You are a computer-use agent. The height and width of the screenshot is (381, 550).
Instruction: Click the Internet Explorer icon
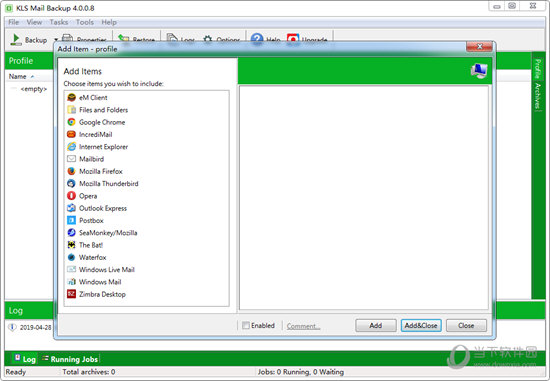[x=72, y=147]
